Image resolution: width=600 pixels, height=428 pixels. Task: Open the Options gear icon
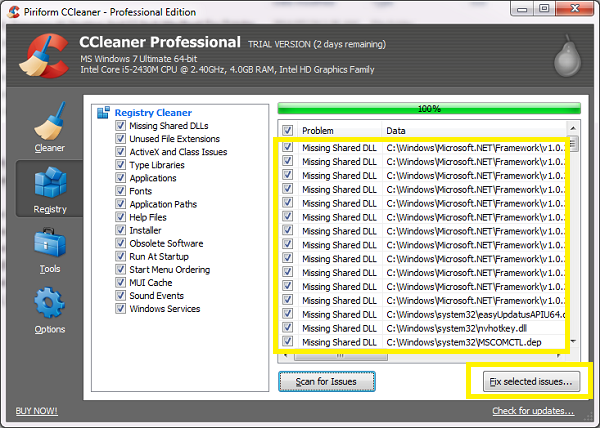tap(49, 303)
